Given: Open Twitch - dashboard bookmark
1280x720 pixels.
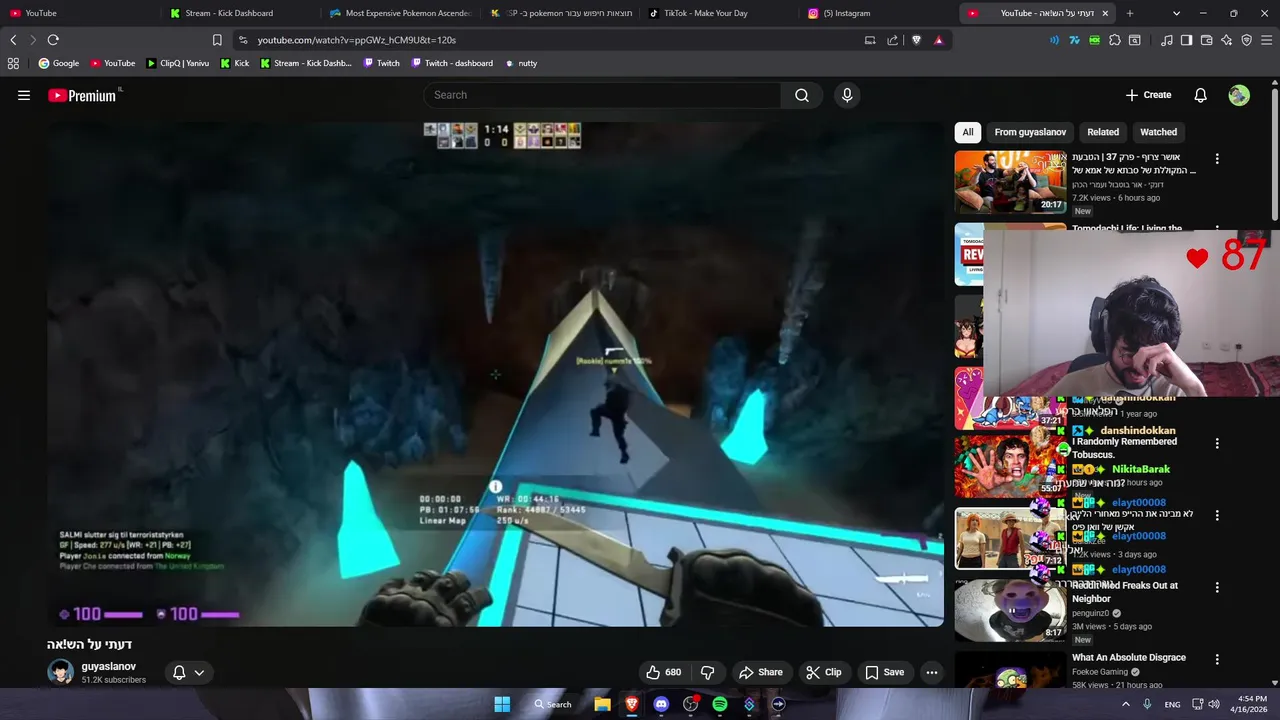Looking at the screenshot, I should (452, 63).
